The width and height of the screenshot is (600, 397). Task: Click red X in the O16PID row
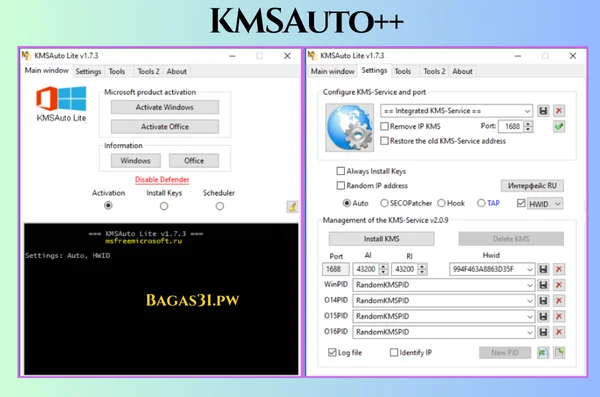coord(559,332)
